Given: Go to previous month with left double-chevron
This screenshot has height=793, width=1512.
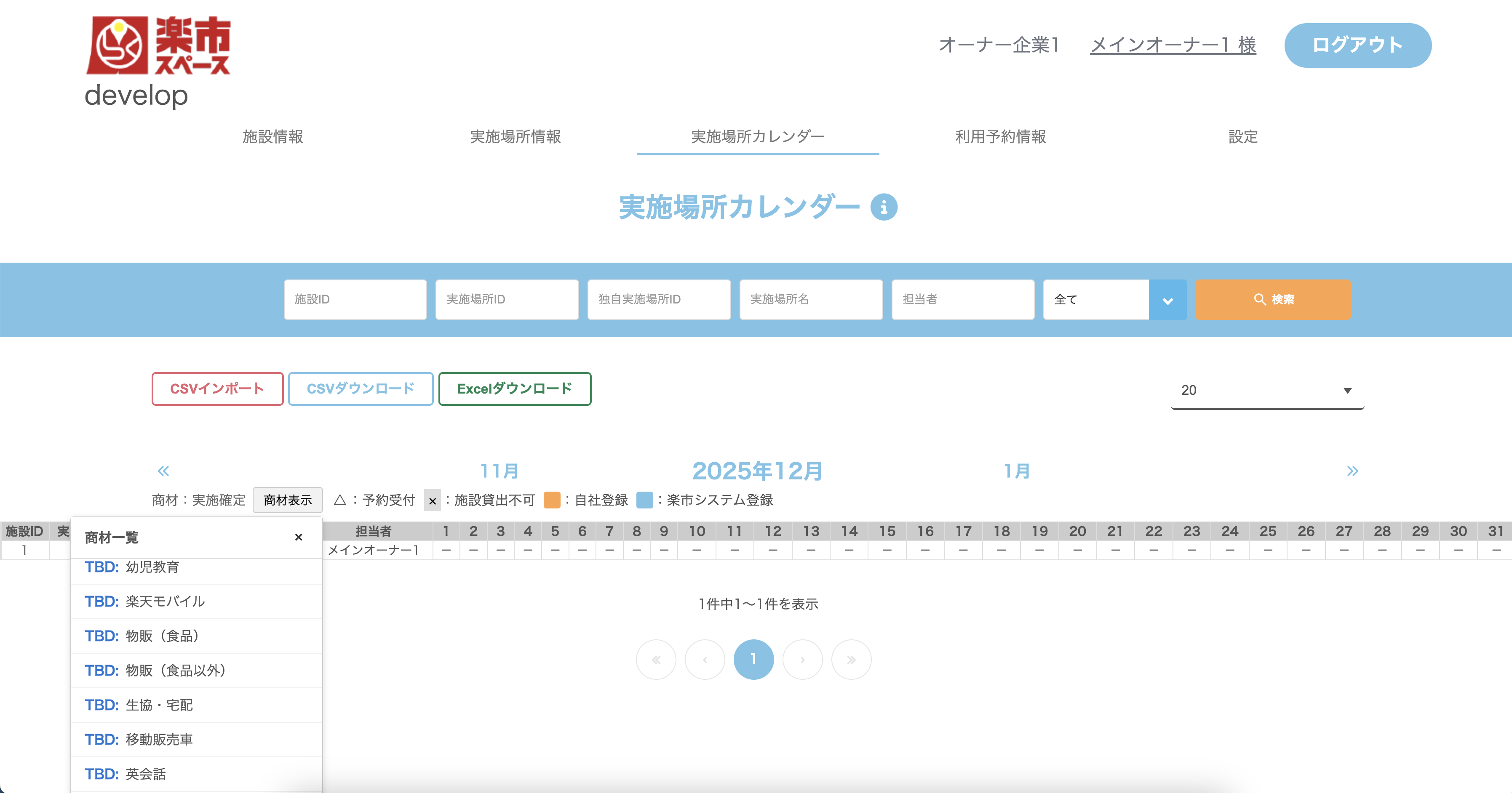Looking at the screenshot, I should [163, 471].
